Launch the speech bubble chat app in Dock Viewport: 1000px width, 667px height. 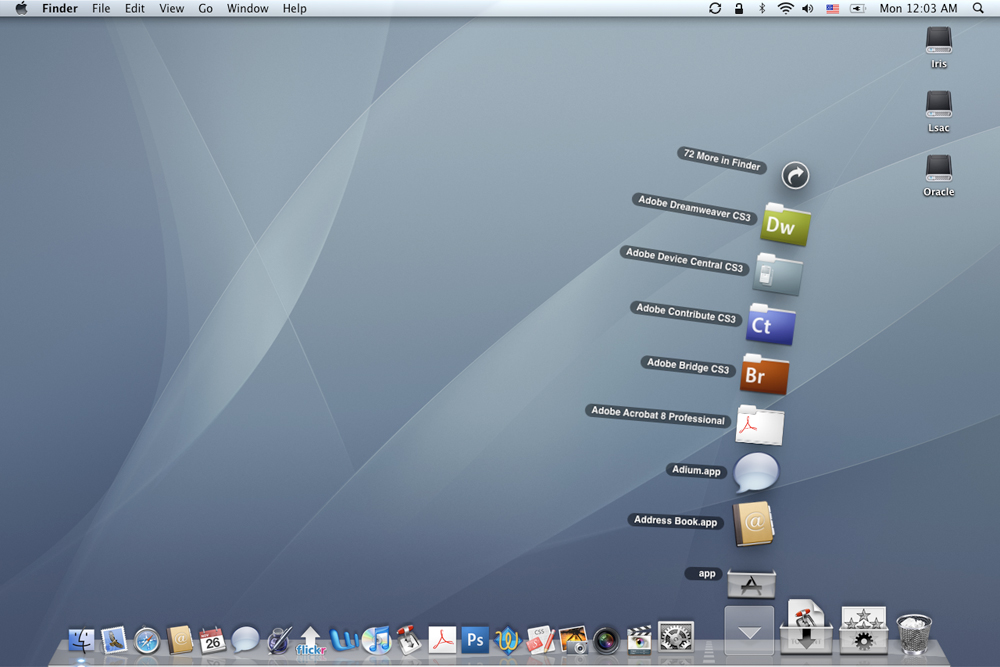(x=246, y=640)
